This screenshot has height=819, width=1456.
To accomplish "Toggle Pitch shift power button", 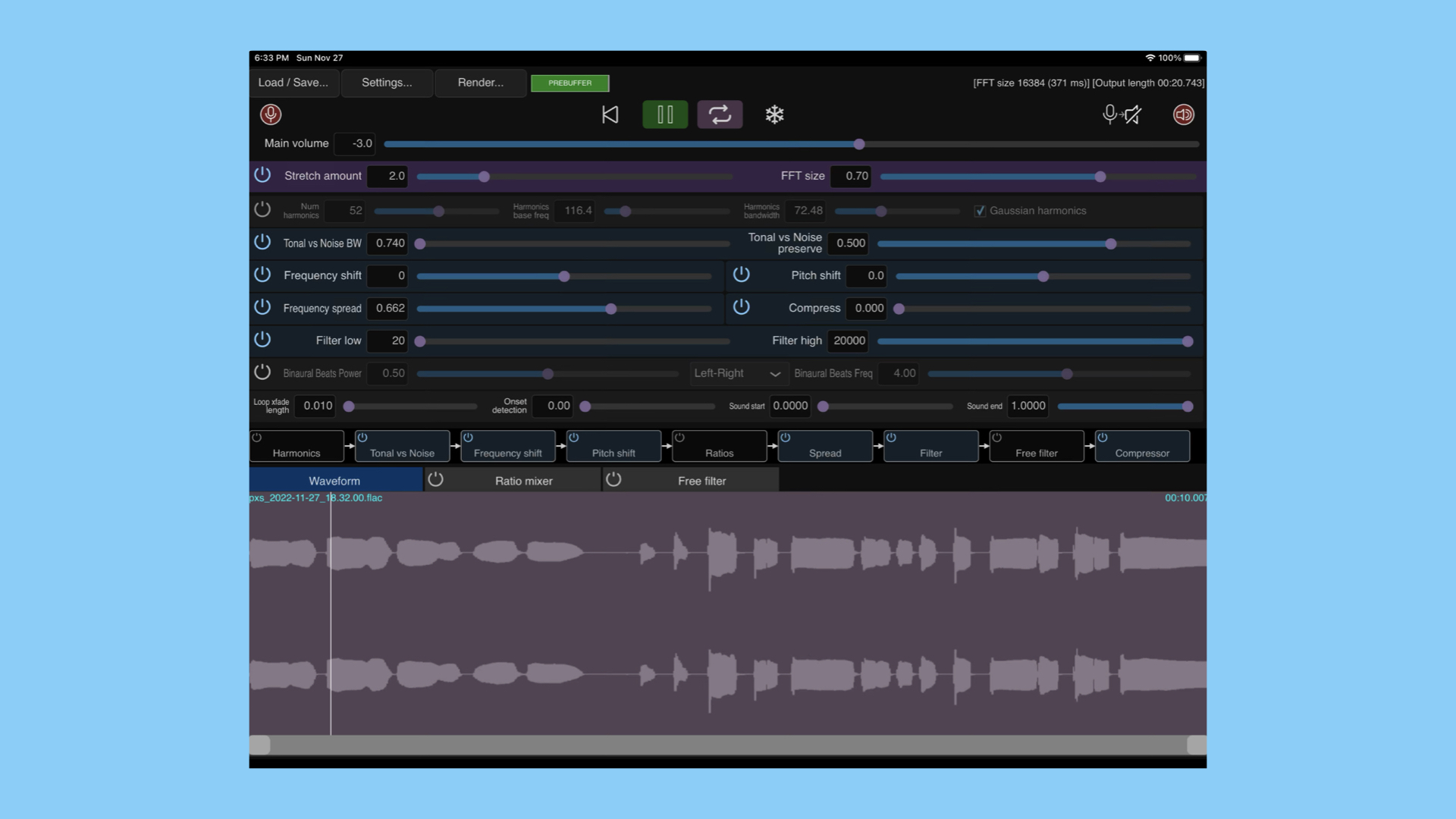I will tap(742, 275).
